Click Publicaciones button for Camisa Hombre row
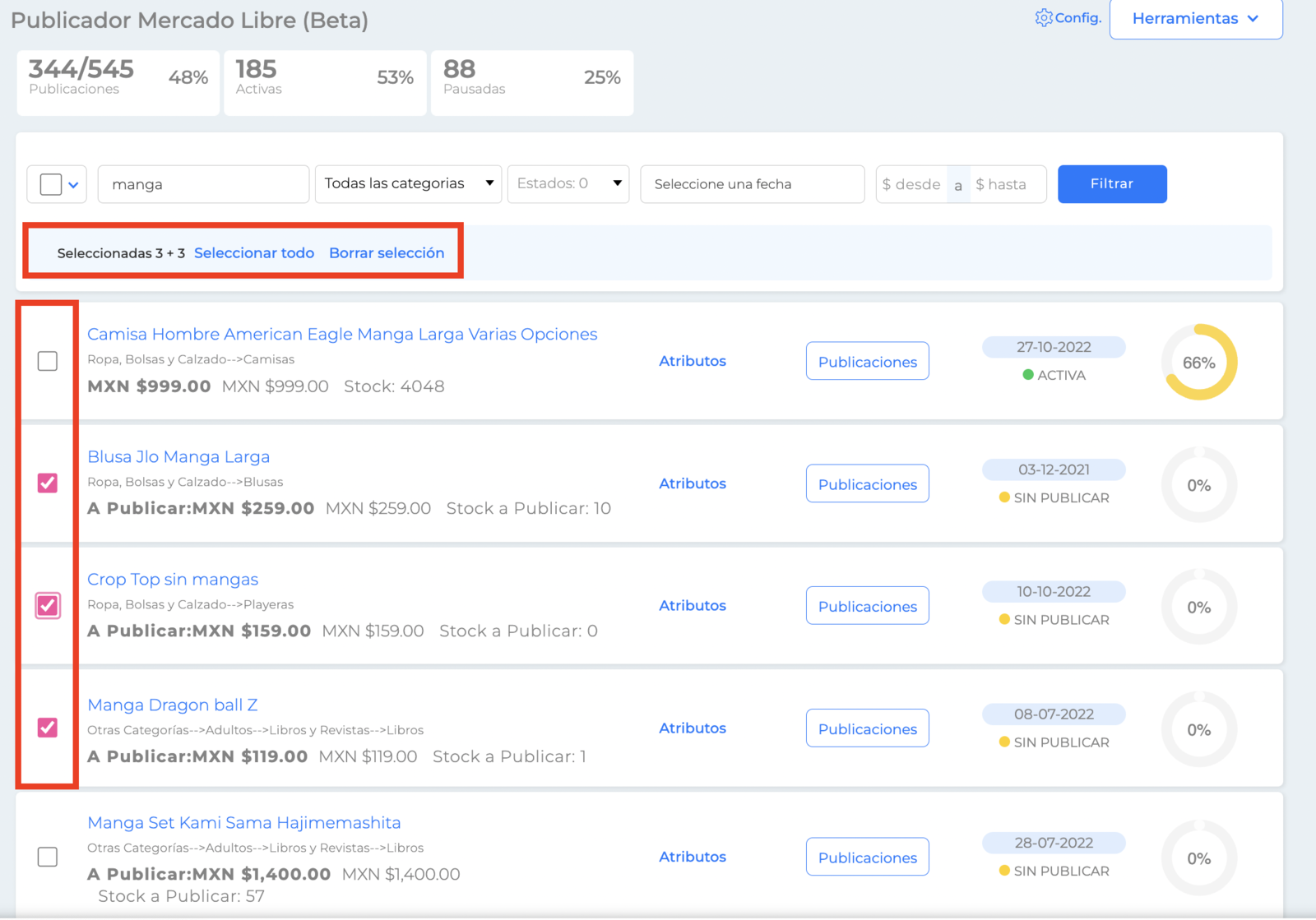Viewport: 1316px width, 920px height. click(868, 361)
